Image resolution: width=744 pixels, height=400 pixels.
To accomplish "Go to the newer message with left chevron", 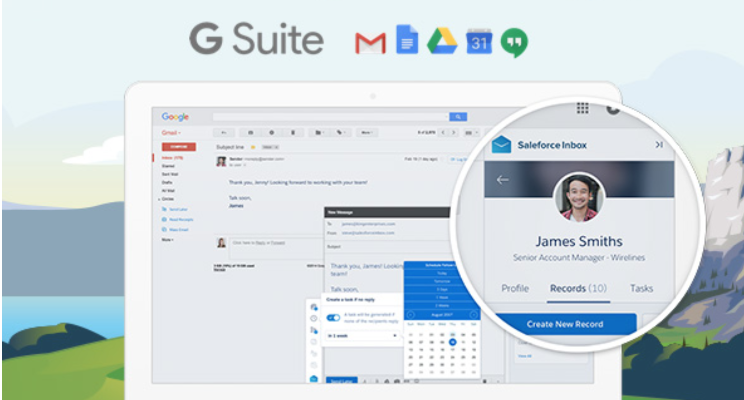I will point(443,133).
